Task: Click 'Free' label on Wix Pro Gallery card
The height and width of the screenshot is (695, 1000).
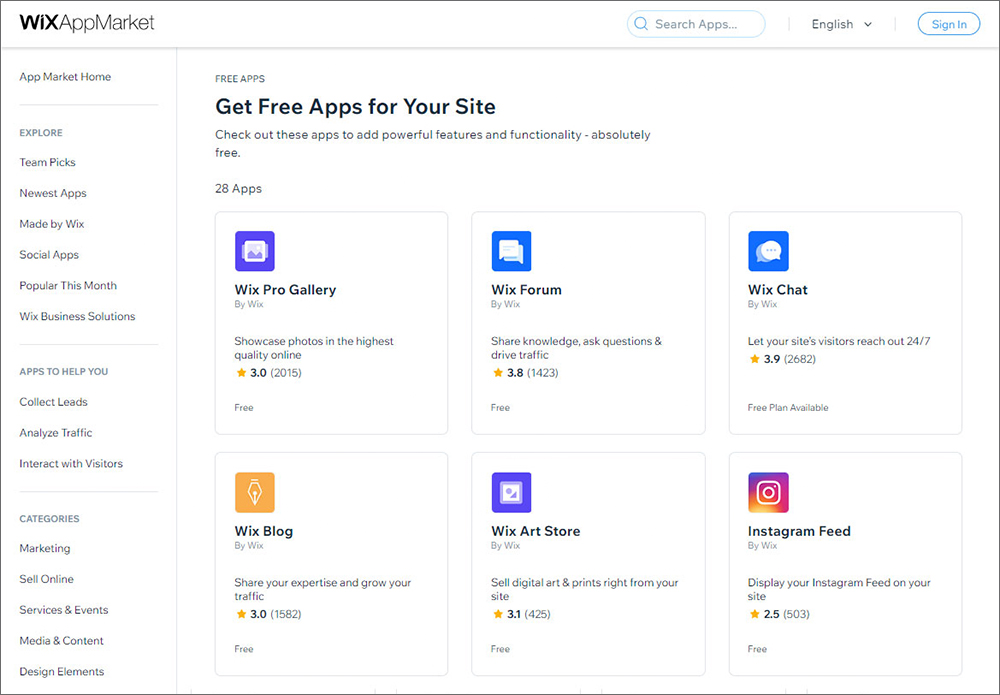Action: [x=244, y=407]
